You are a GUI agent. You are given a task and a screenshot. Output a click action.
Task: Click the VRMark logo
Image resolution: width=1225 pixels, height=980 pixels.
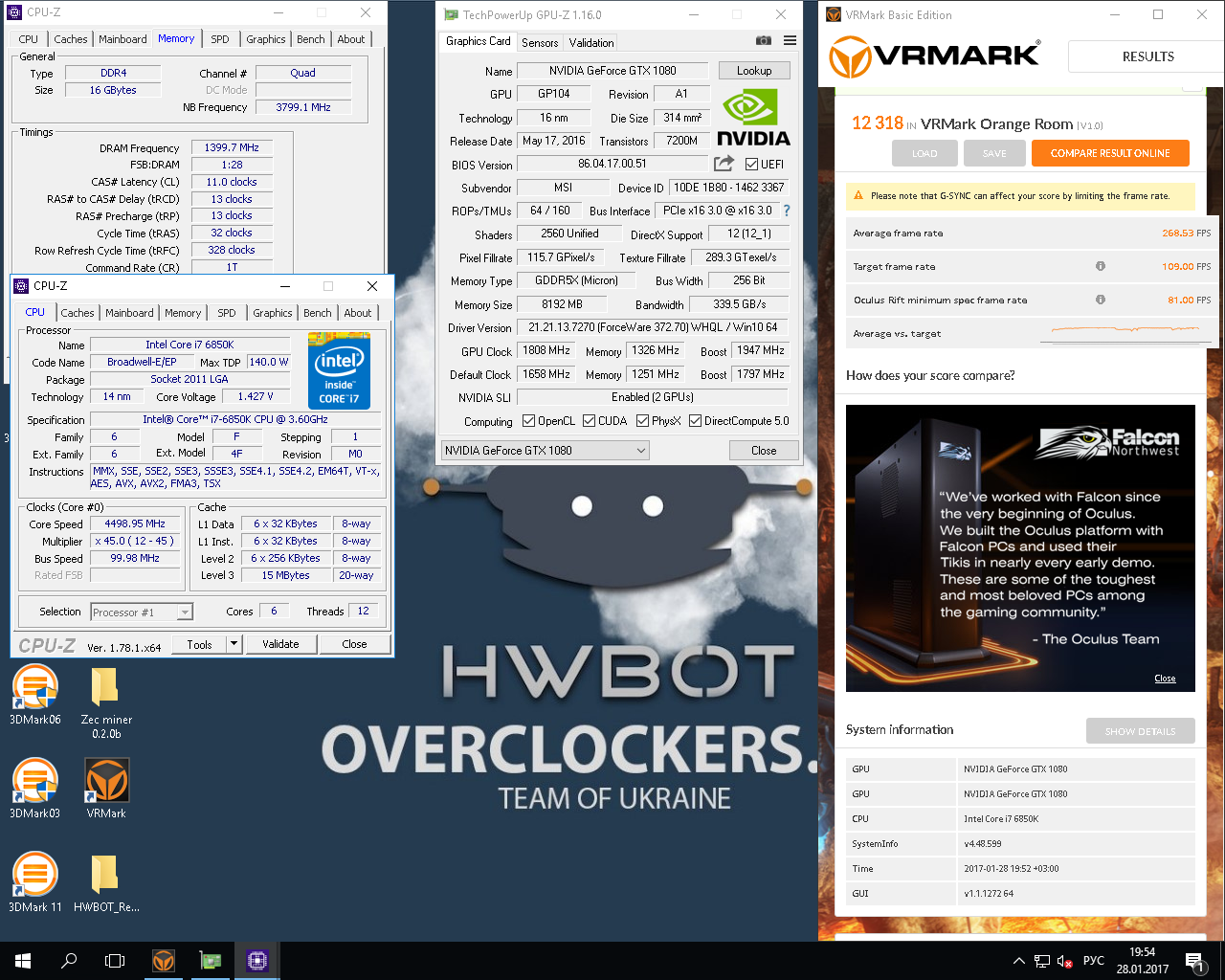tap(934, 56)
